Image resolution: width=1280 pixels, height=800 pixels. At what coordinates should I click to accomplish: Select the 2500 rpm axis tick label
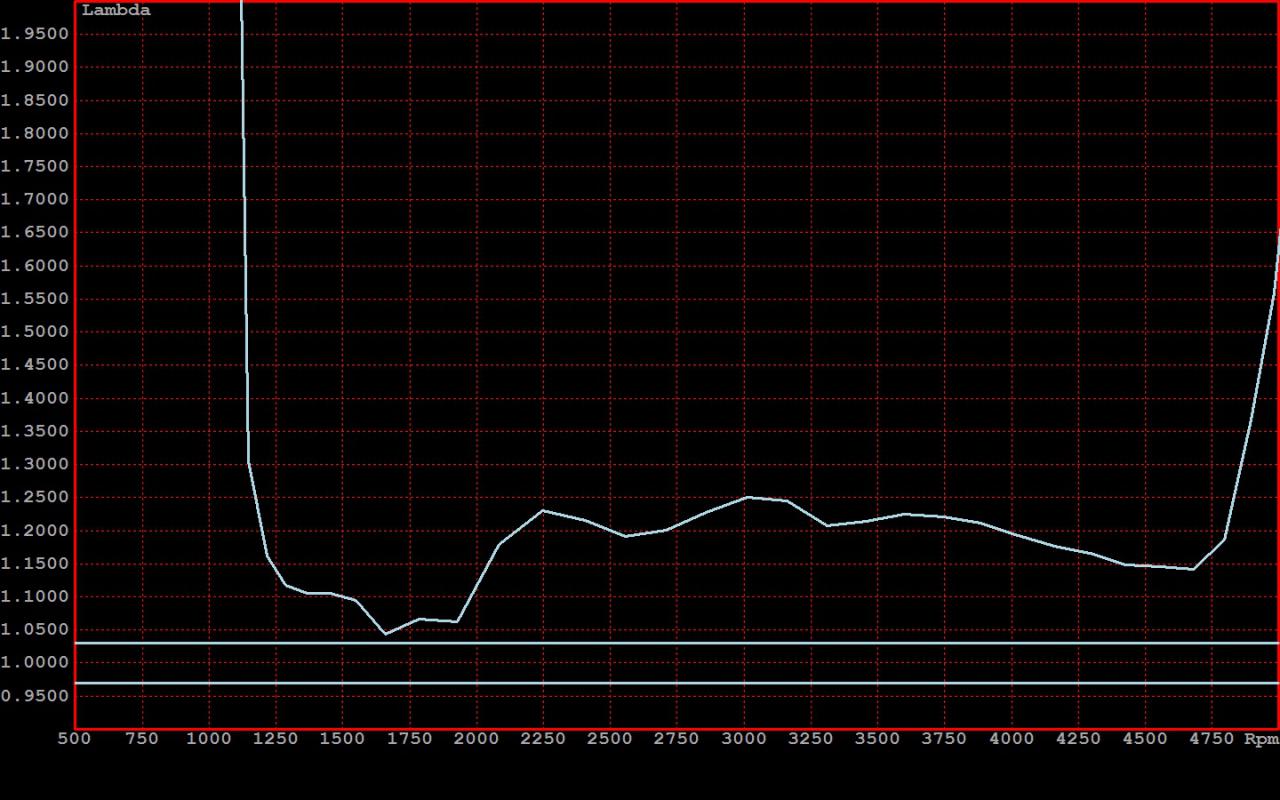(610, 739)
